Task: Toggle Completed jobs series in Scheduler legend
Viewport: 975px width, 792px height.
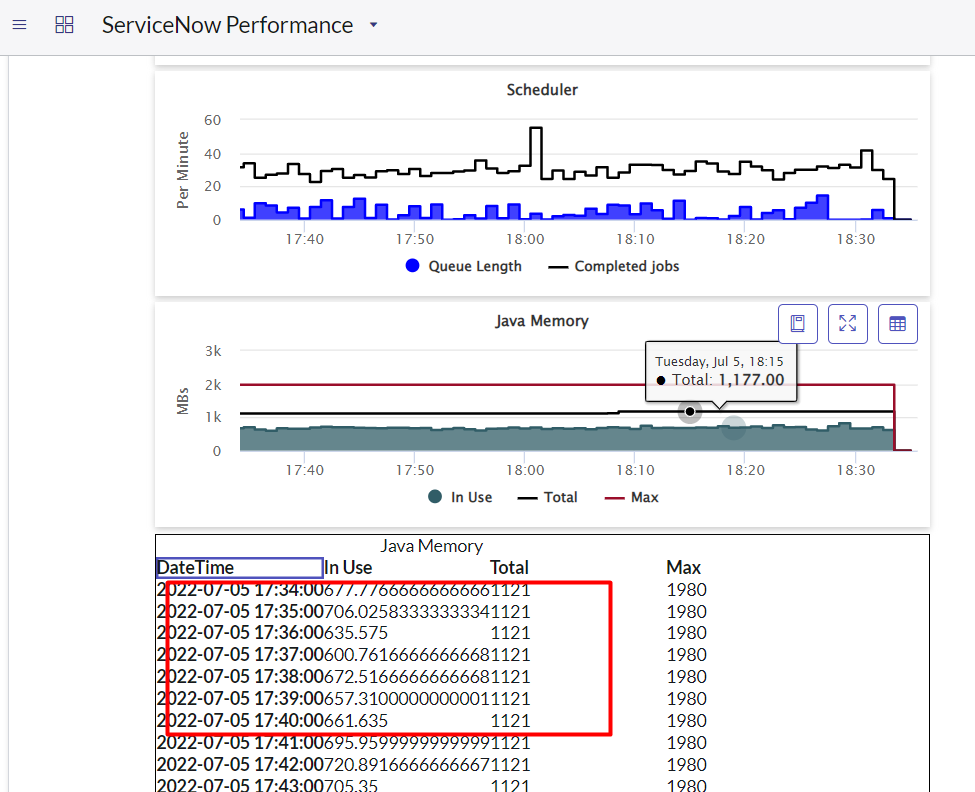Action: pyautogui.click(x=614, y=266)
